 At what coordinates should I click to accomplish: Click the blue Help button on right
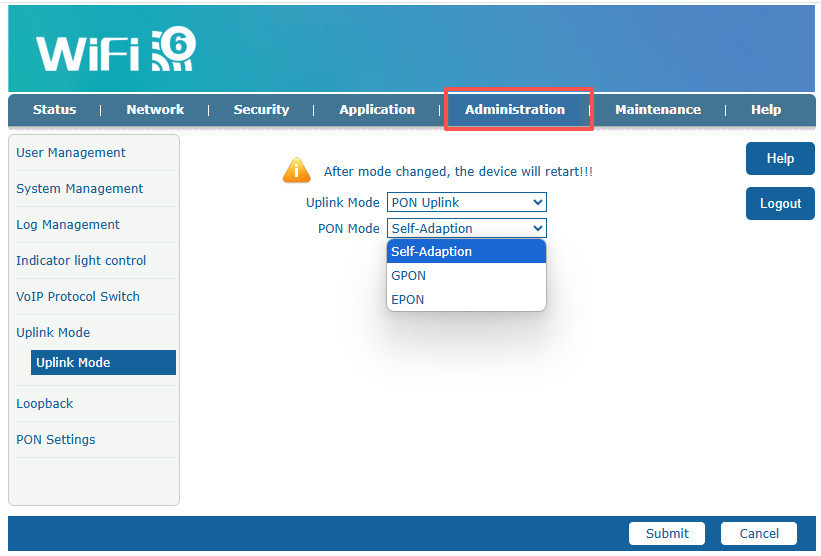[x=780, y=158]
